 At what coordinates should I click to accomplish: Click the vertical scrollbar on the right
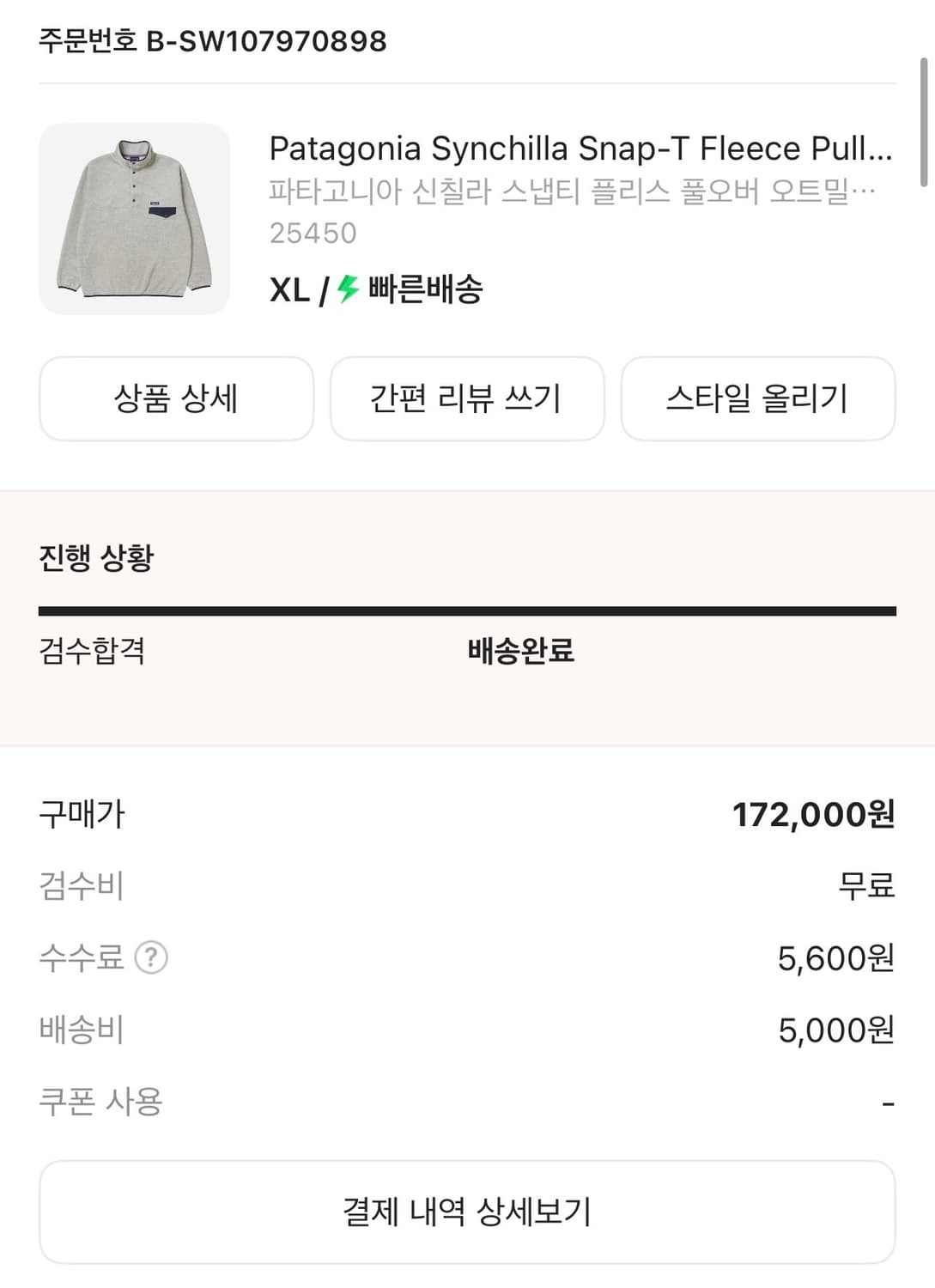924,122
